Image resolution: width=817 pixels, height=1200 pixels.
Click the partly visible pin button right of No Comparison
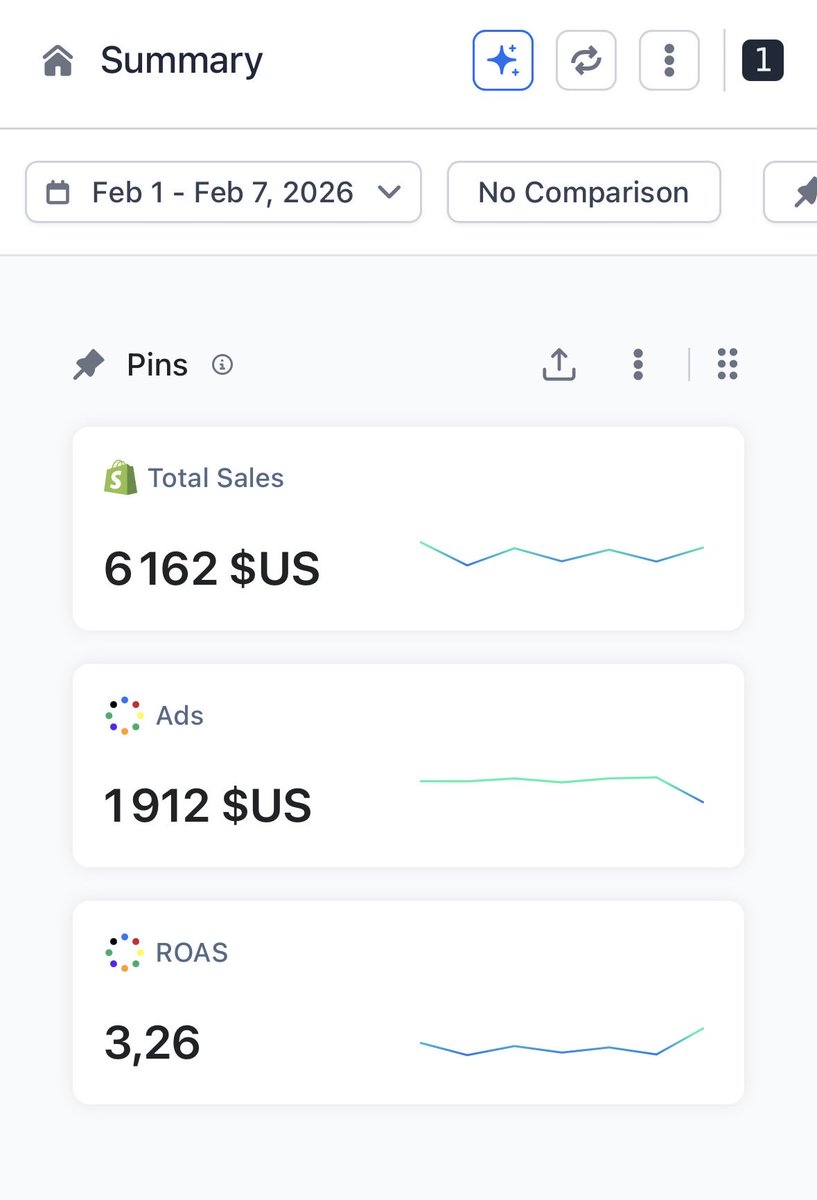pyautogui.click(x=791, y=192)
